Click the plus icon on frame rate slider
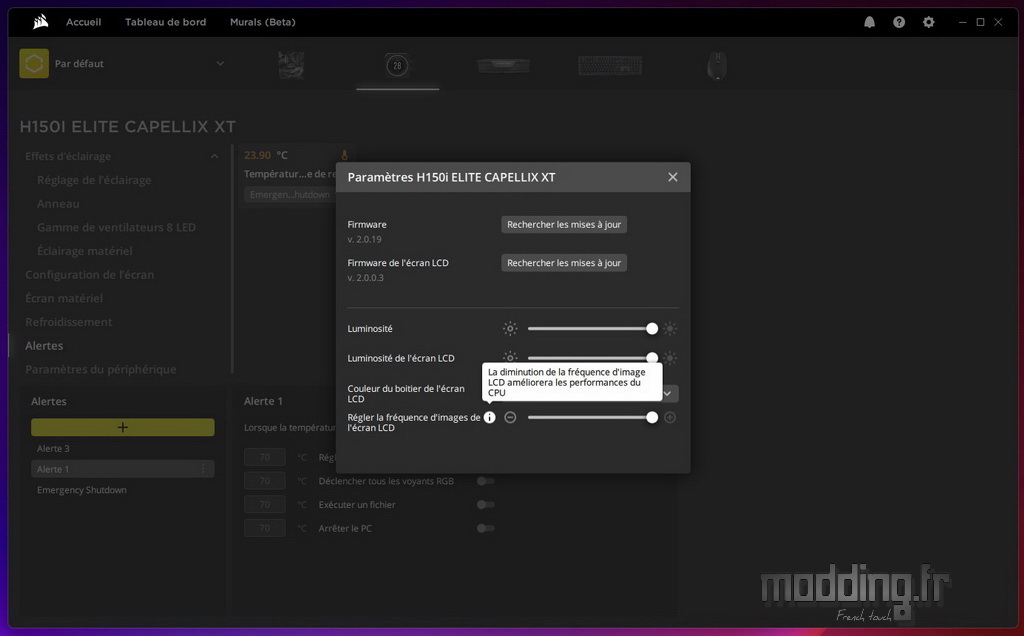Screen dimensions: 1024x636 point(670,417)
